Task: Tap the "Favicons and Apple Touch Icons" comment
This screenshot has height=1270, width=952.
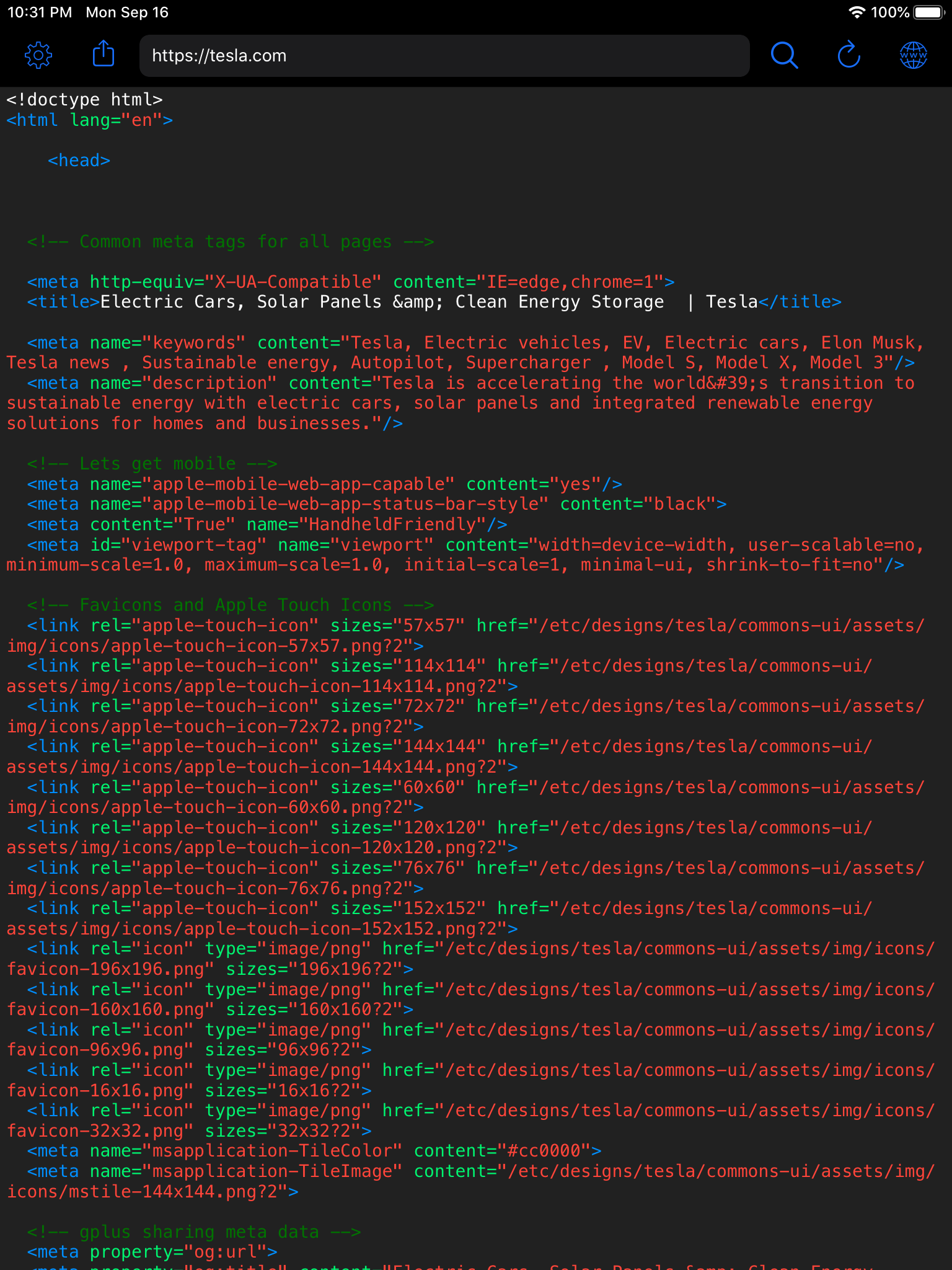Action: click(x=231, y=605)
